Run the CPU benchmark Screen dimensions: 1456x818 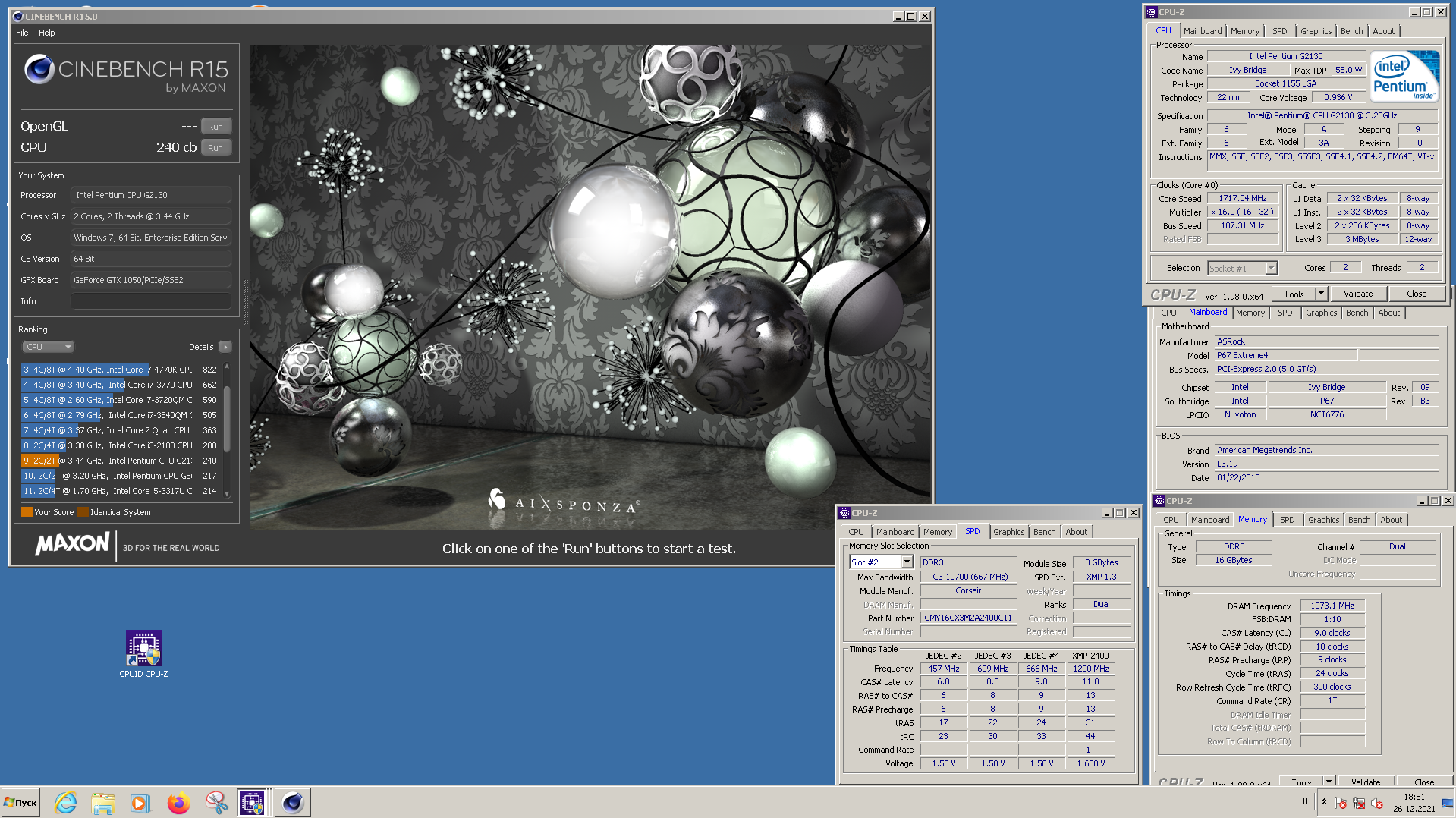(x=215, y=148)
